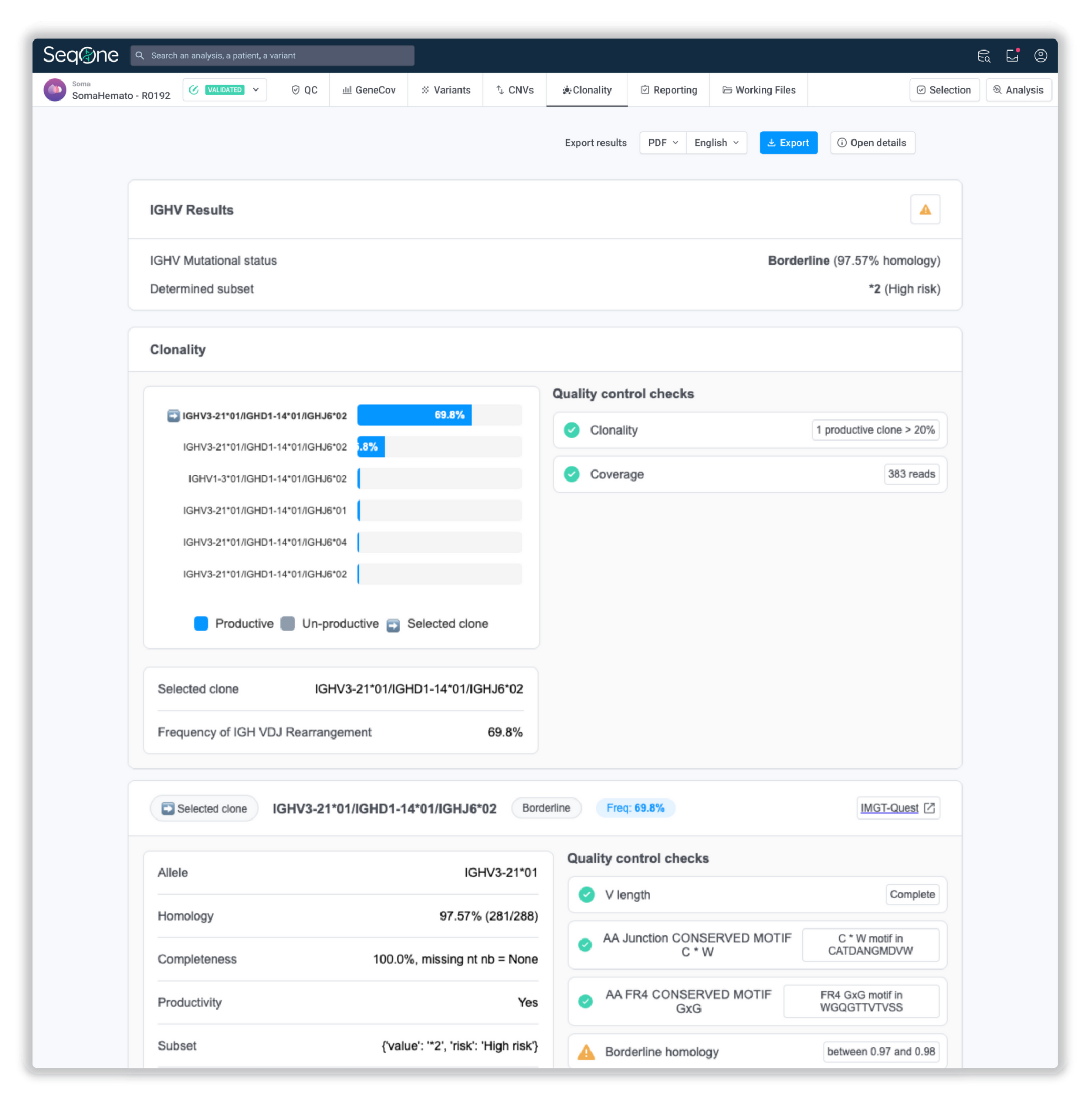Switch to the Variants tab
Viewport: 1092px width, 1099px height.
coord(446,90)
